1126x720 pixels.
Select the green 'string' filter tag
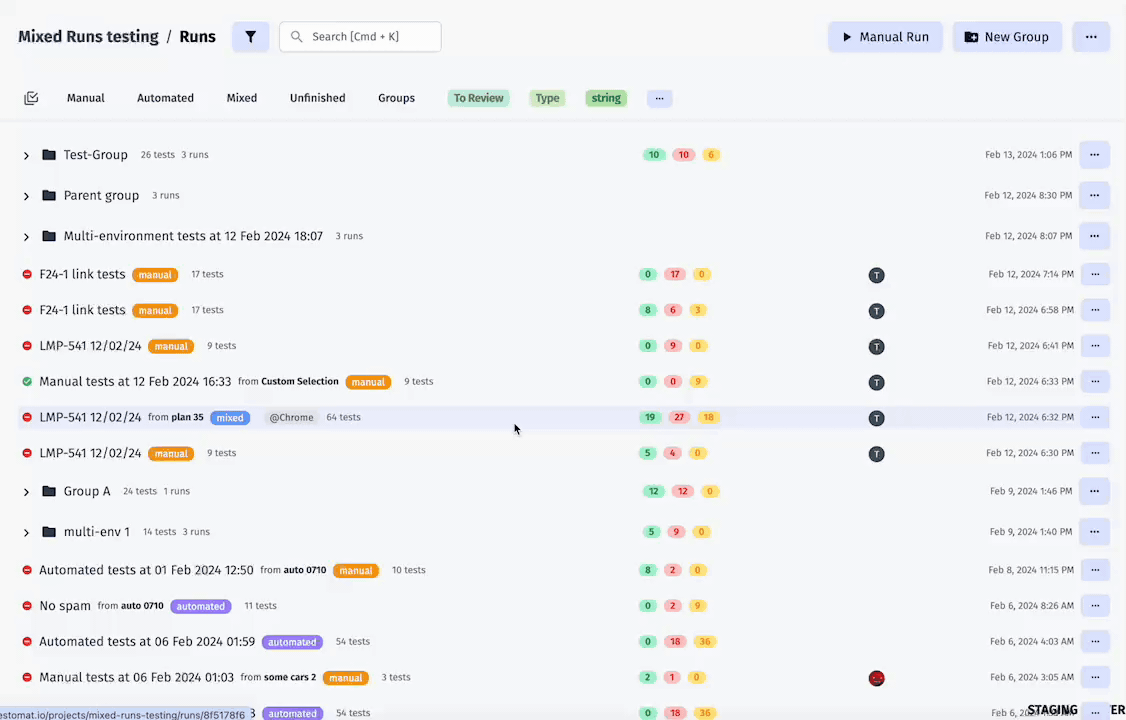[606, 98]
